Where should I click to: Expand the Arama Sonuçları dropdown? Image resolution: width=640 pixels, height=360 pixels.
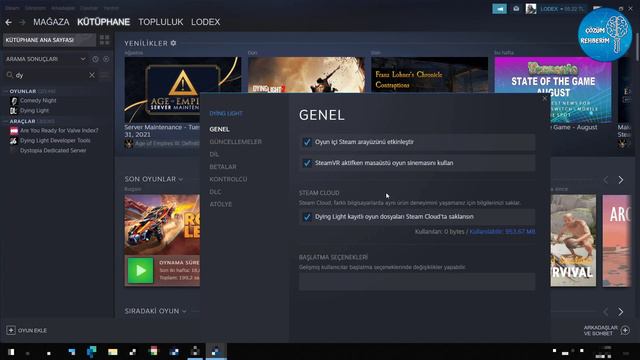click(x=83, y=59)
